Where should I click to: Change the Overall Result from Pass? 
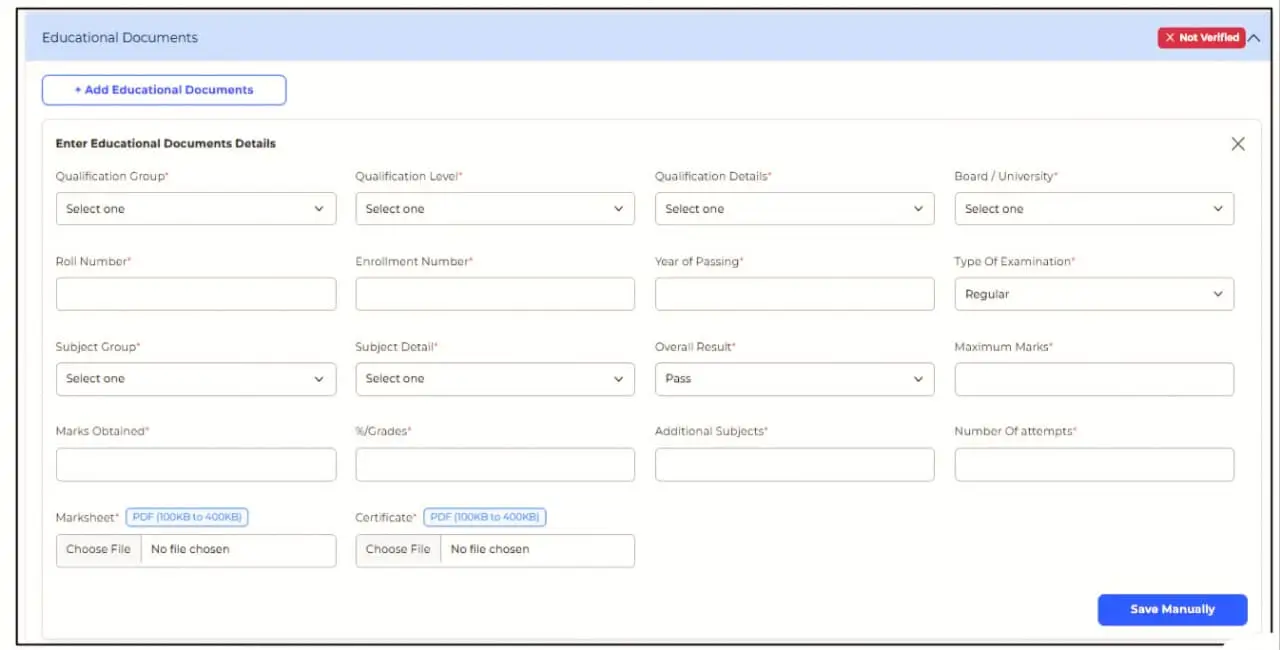tap(793, 378)
